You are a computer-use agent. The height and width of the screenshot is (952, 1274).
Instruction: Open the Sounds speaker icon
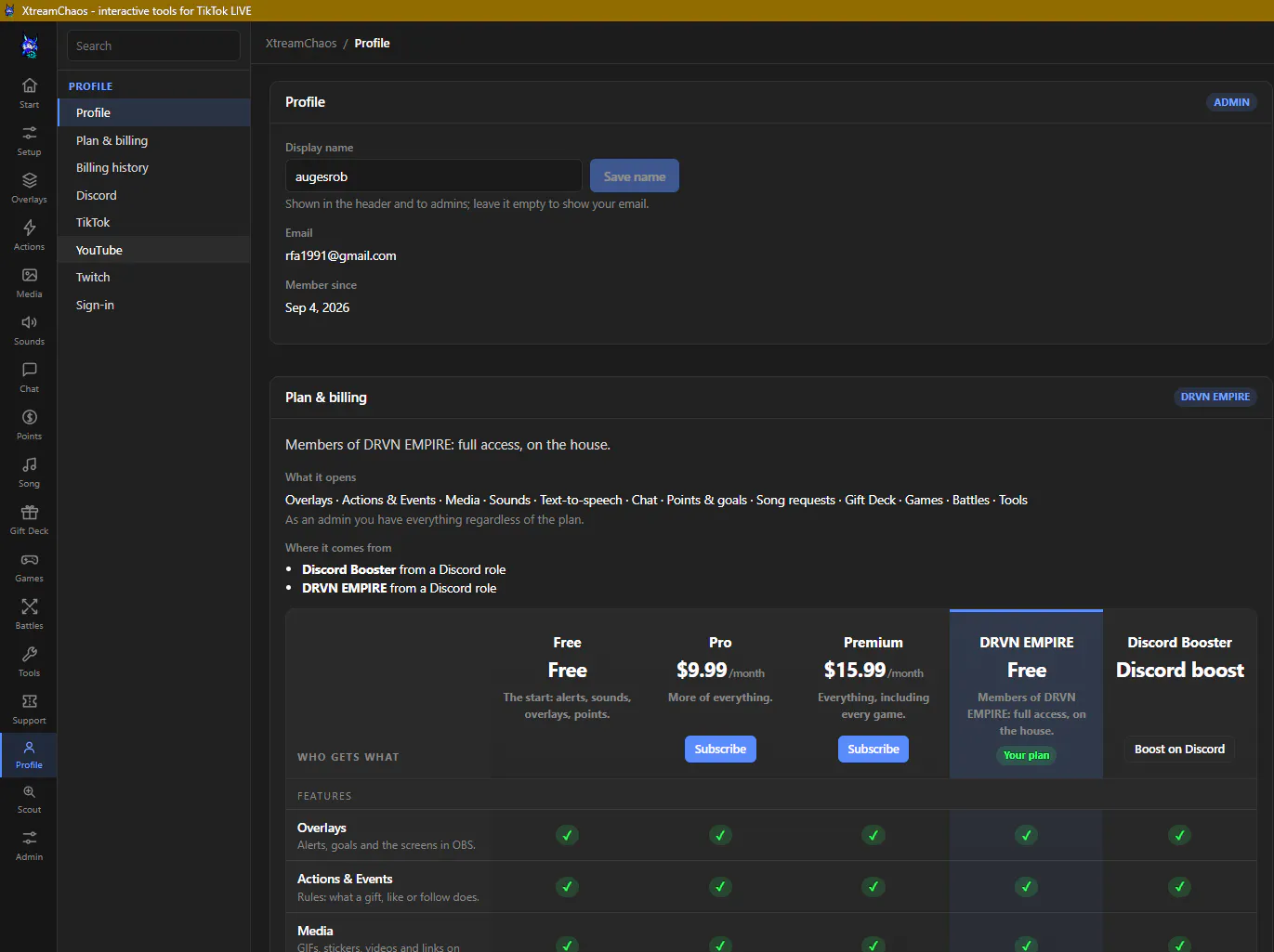coord(29,329)
